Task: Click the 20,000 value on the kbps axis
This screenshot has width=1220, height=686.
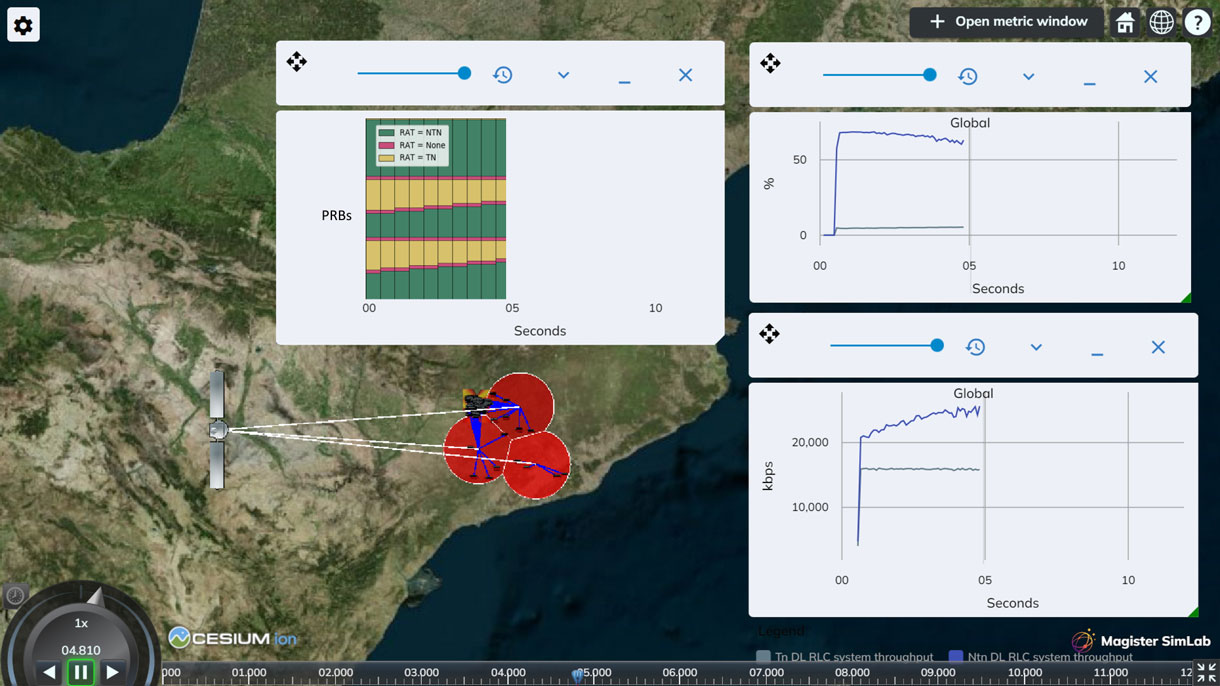Action: pos(810,442)
